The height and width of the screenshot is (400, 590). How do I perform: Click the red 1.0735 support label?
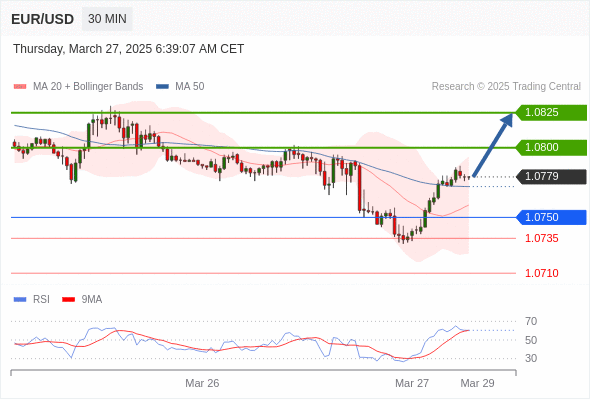pos(542,238)
